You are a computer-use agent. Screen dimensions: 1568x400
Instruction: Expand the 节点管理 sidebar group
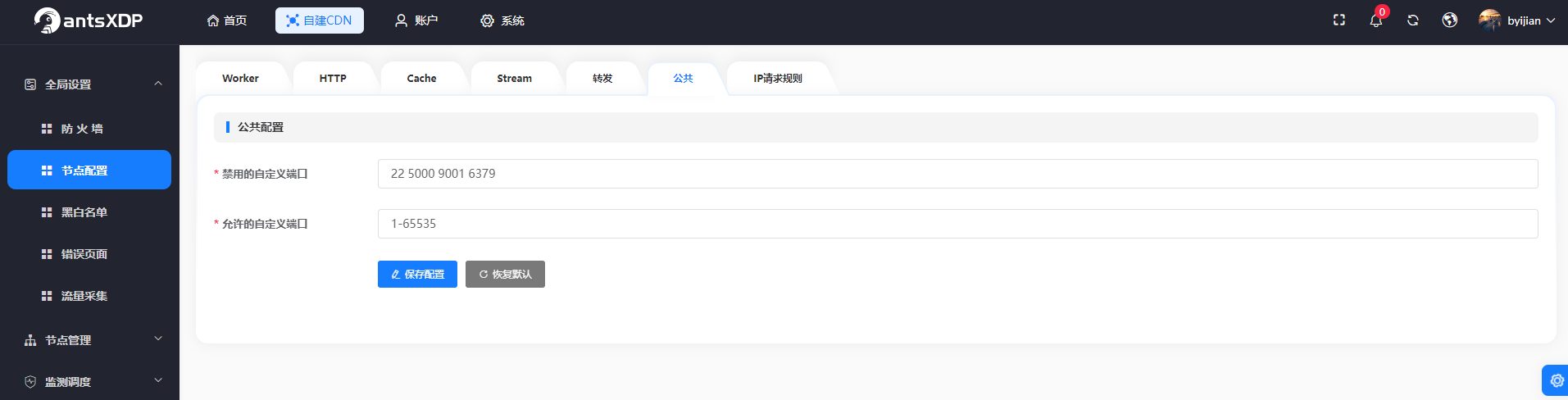coord(89,340)
